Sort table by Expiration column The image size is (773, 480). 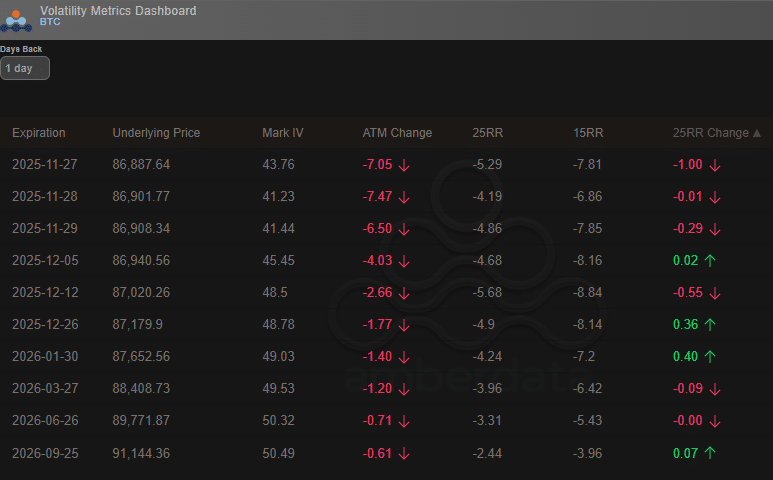click(39, 133)
